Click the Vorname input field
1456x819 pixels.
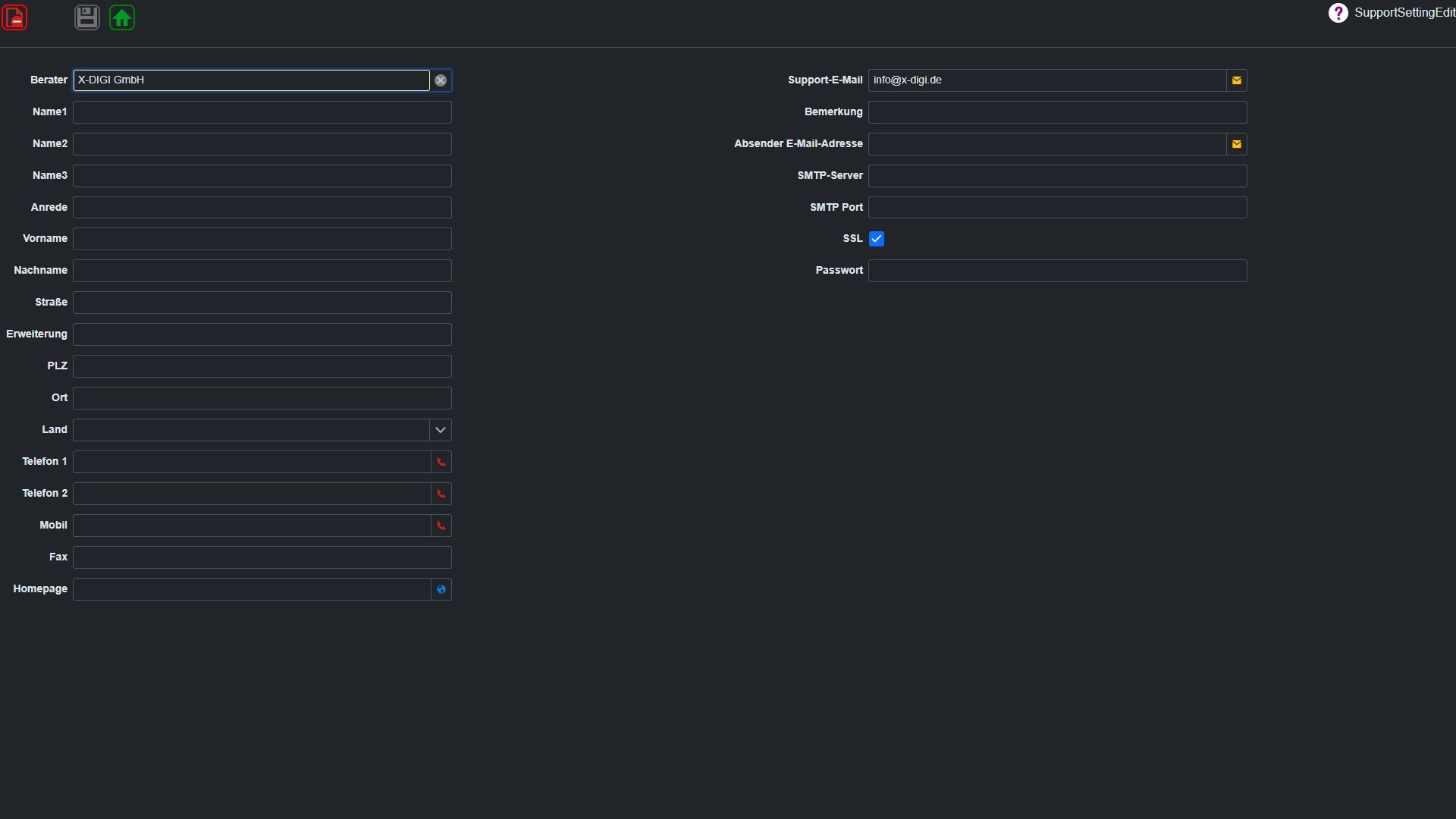(x=262, y=239)
